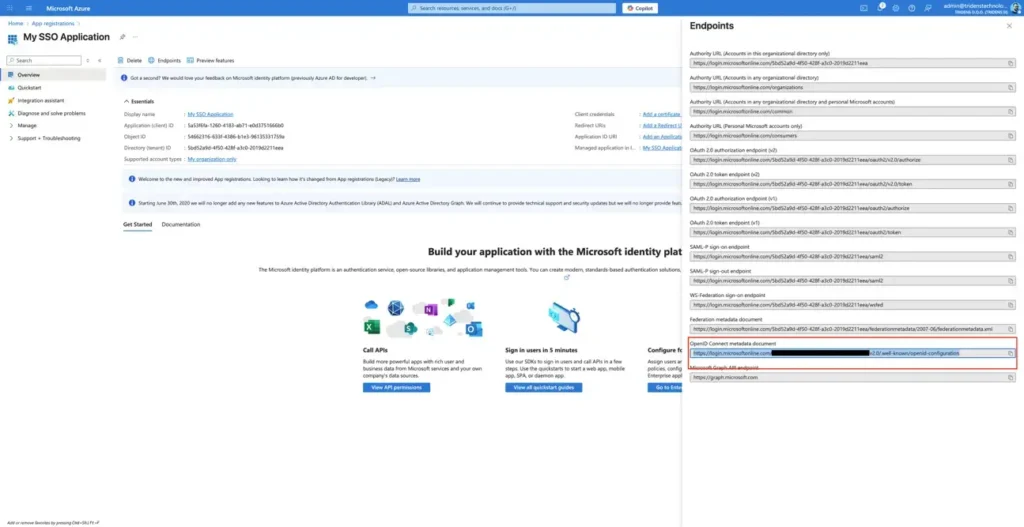Click the Delete toolbar button
The height and width of the screenshot is (527, 1024).
point(129,61)
